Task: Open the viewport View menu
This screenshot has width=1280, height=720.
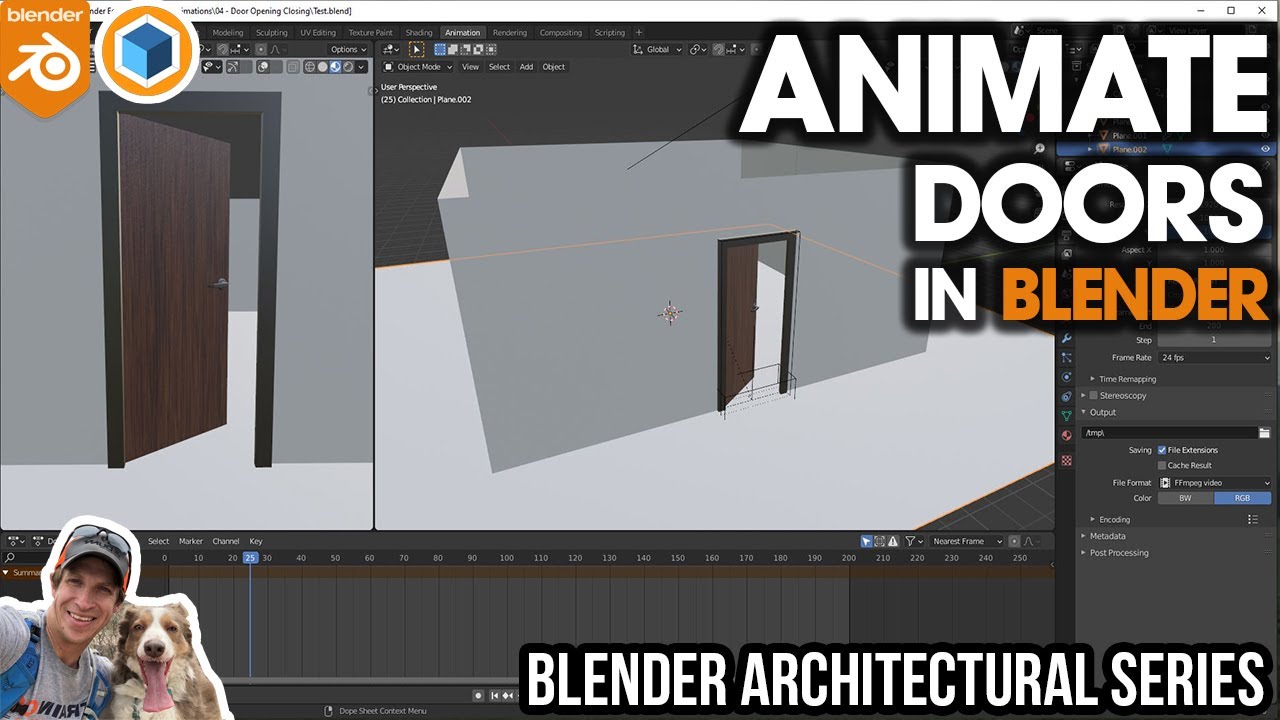Action: (x=470, y=67)
